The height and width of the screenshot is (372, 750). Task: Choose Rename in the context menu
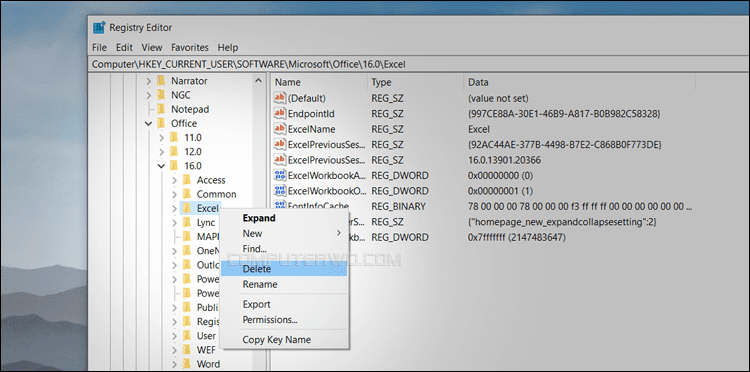284,284
